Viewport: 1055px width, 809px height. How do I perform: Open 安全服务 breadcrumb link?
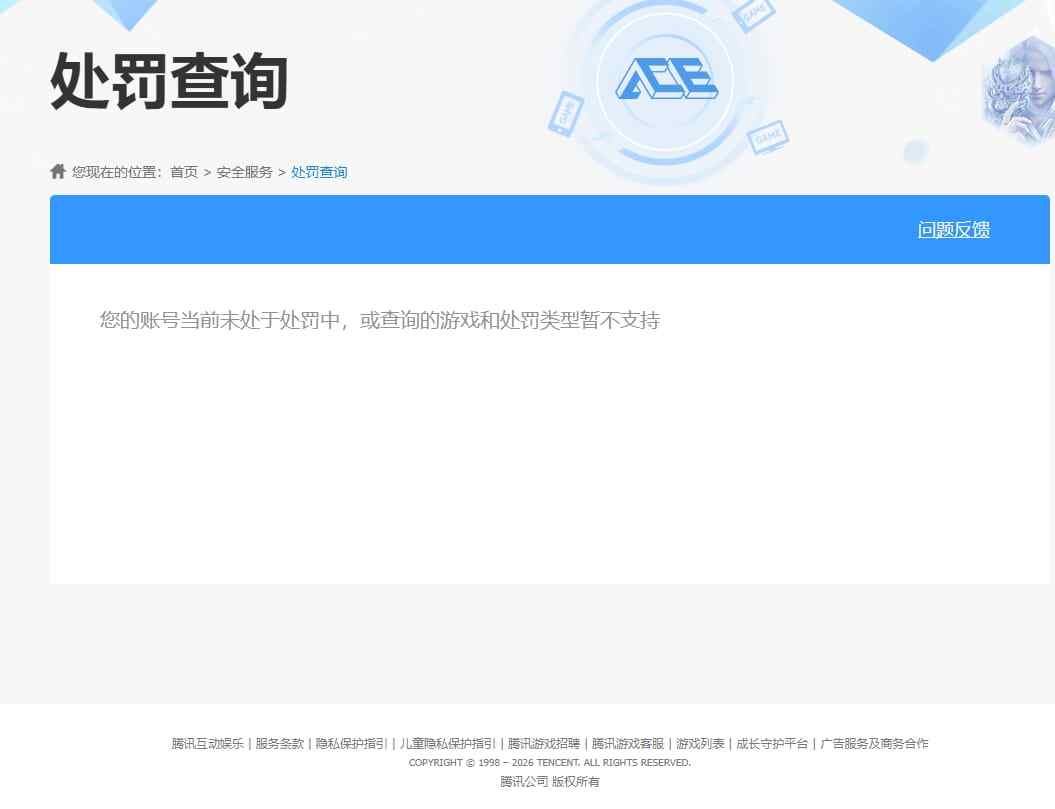pos(244,172)
